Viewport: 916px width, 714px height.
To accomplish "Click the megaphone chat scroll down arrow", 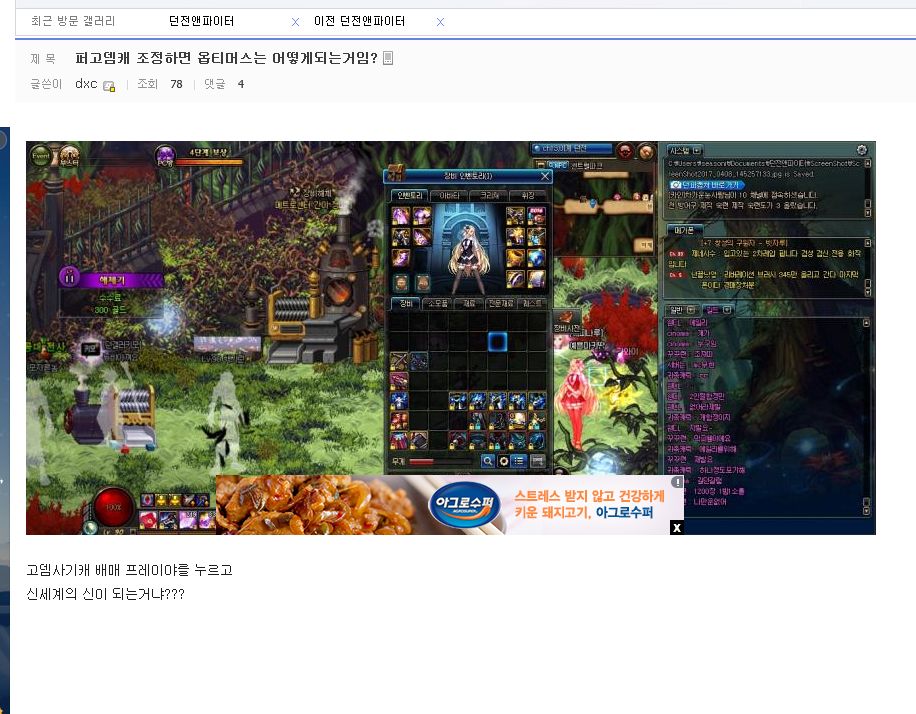I will click(x=868, y=292).
